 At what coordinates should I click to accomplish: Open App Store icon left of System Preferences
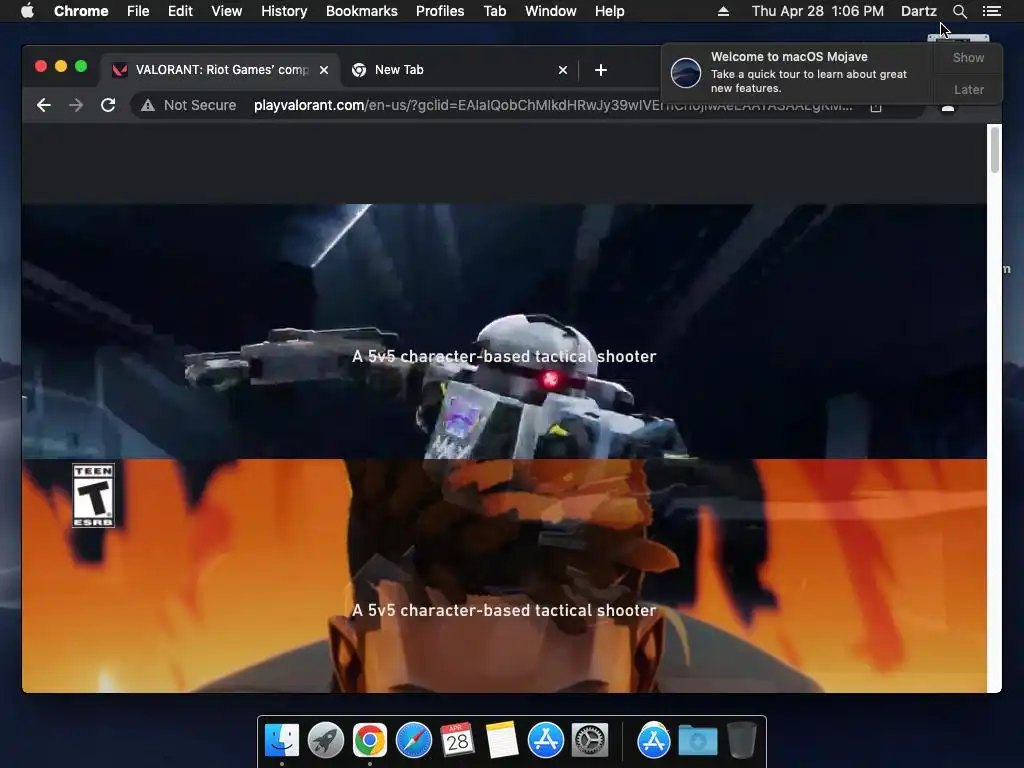point(545,740)
